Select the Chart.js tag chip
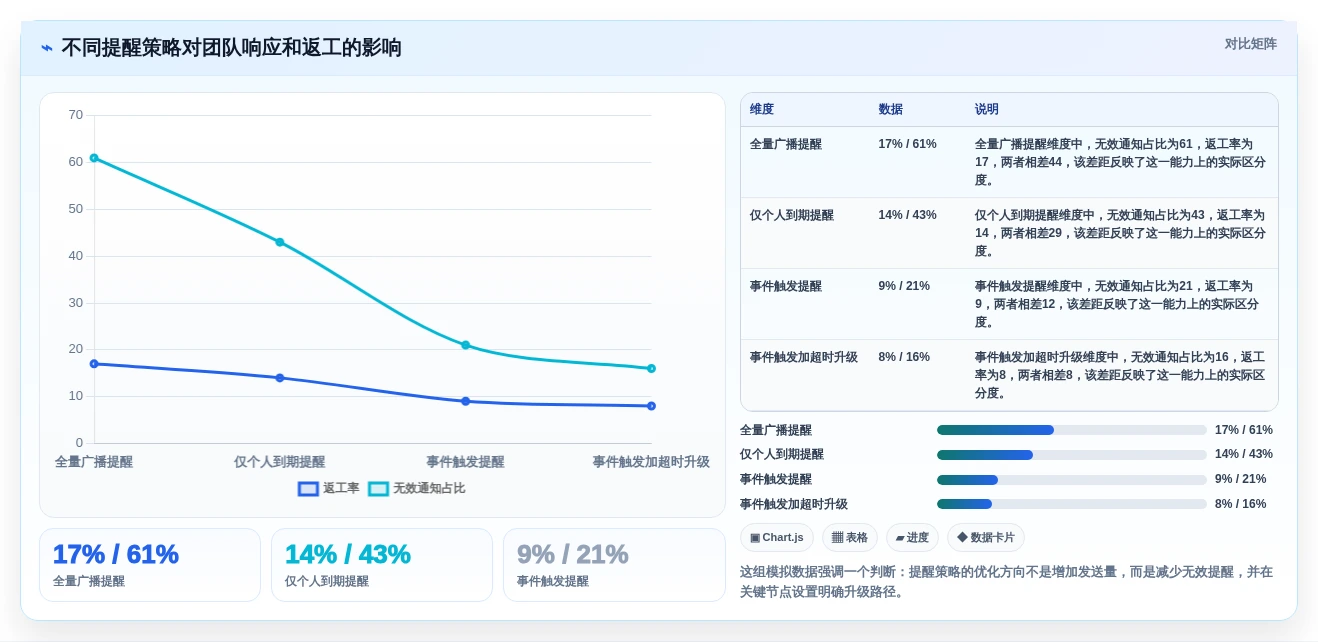Image resolution: width=1318 pixels, height=642 pixels. [777, 538]
